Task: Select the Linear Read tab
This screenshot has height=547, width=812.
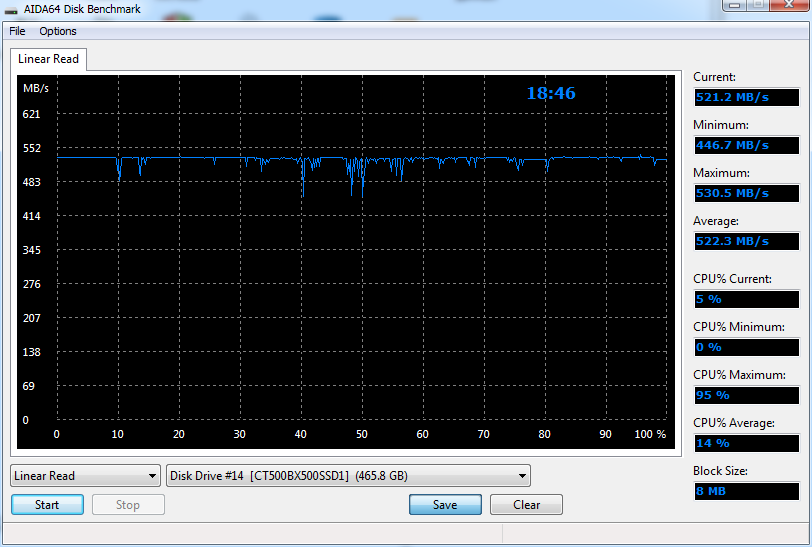Action: tap(48, 59)
